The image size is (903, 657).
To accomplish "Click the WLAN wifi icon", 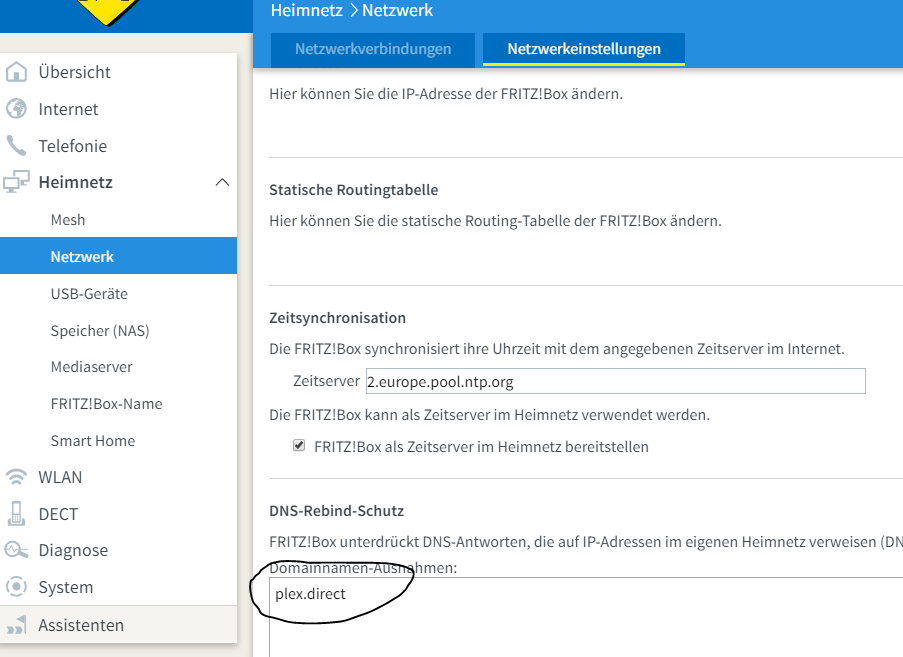I will (16, 477).
